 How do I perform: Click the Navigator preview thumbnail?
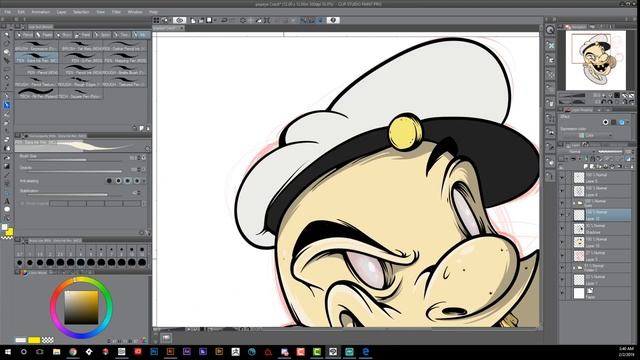pyautogui.click(x=596, y=60)
